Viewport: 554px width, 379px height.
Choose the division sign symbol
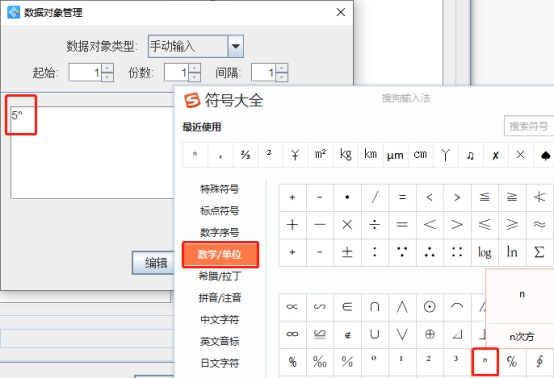375,225
